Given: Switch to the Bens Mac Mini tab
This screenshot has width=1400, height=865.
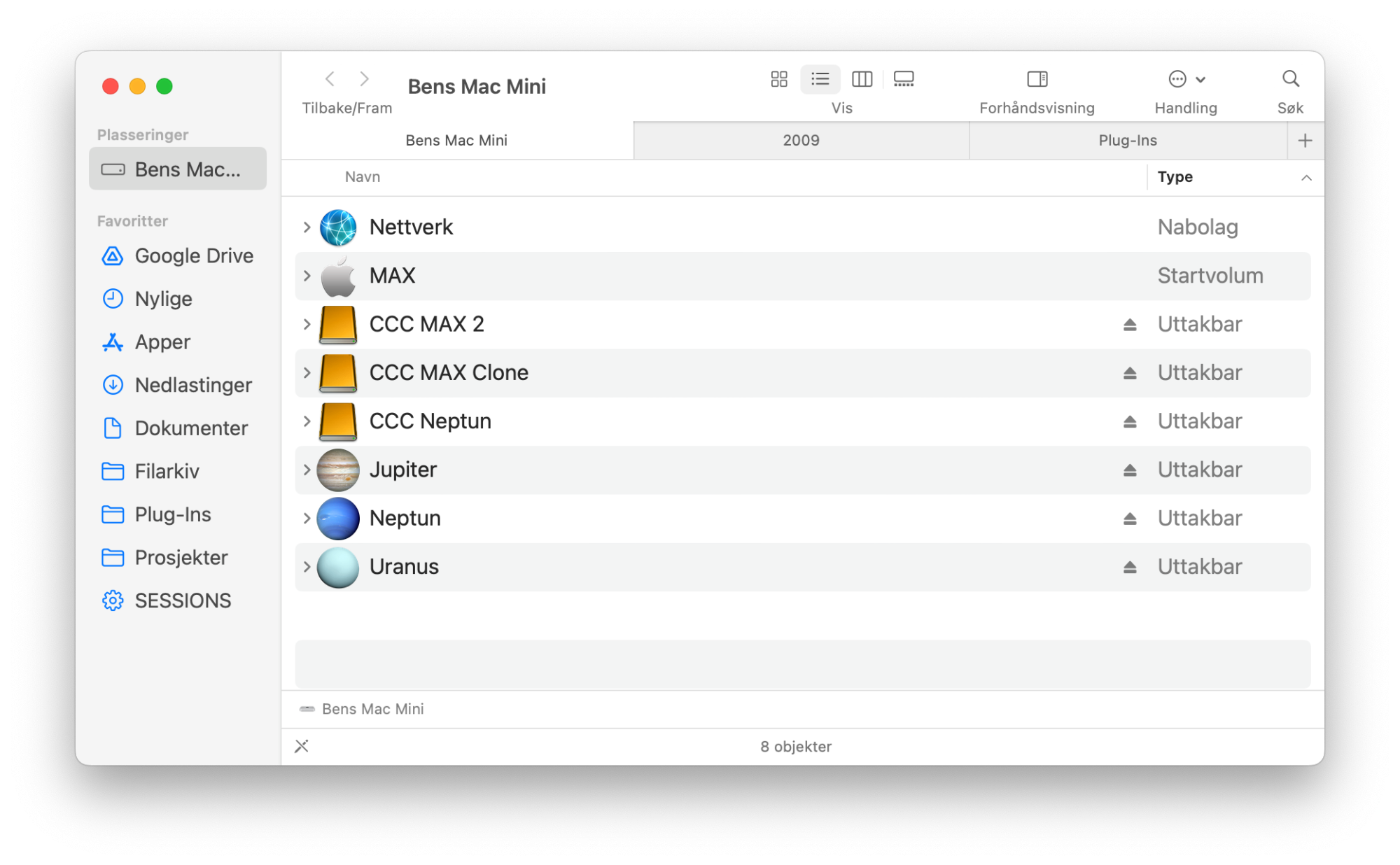Looking at the screenshot, I should [457, 141].
